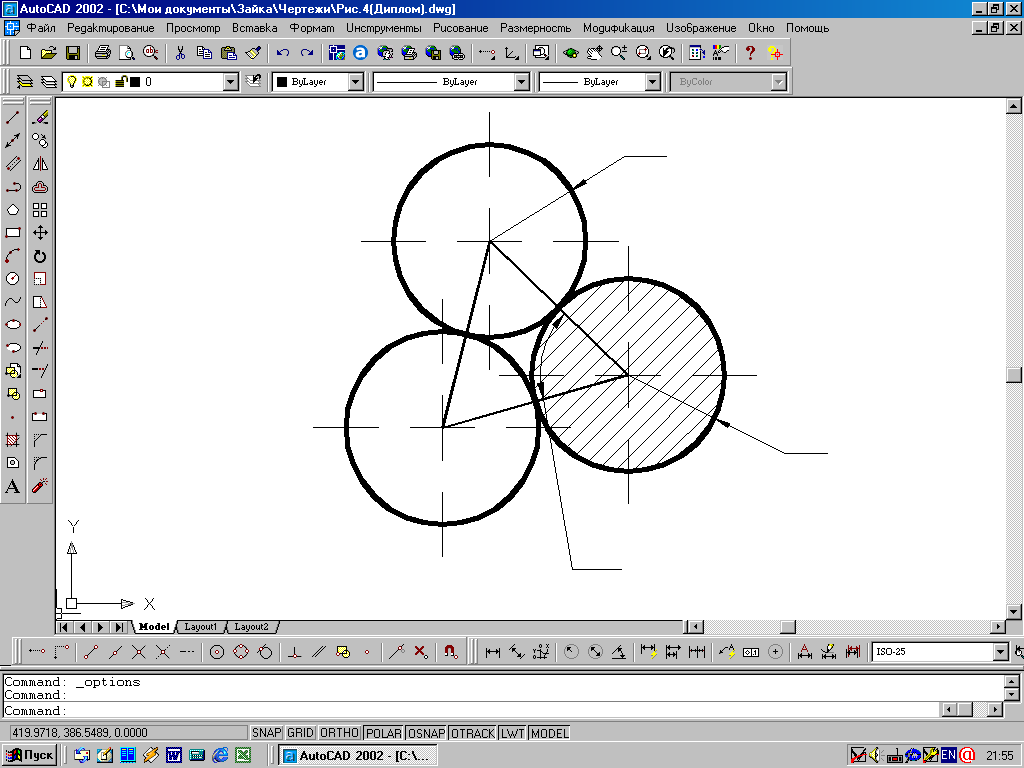This screenshot has width=1024, height=768.
Task: Toggle SNAP mode in status bar
Action: coord(266,733)
